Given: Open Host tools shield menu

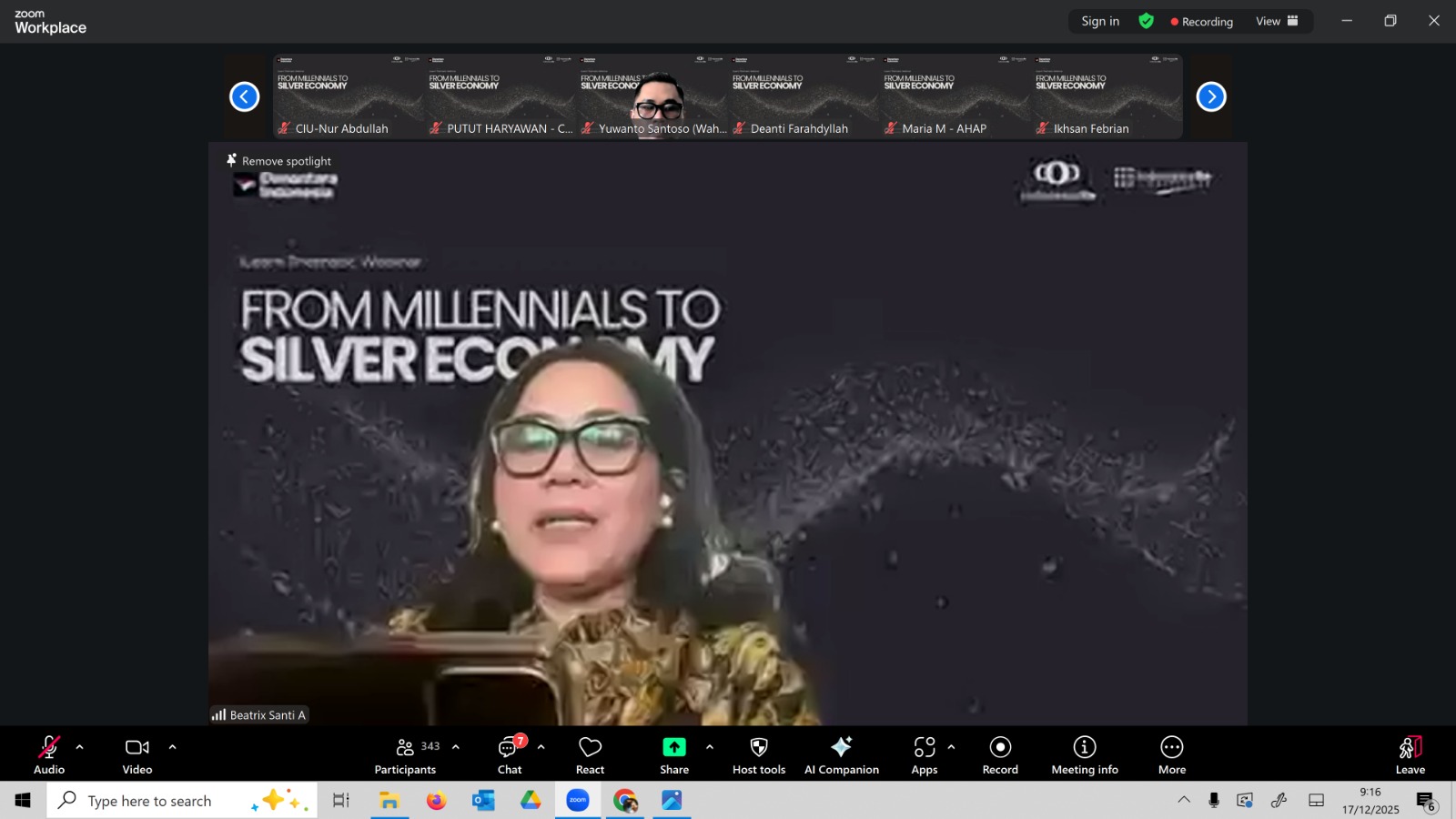Looking at the screenshot, I should coord(758,755).
